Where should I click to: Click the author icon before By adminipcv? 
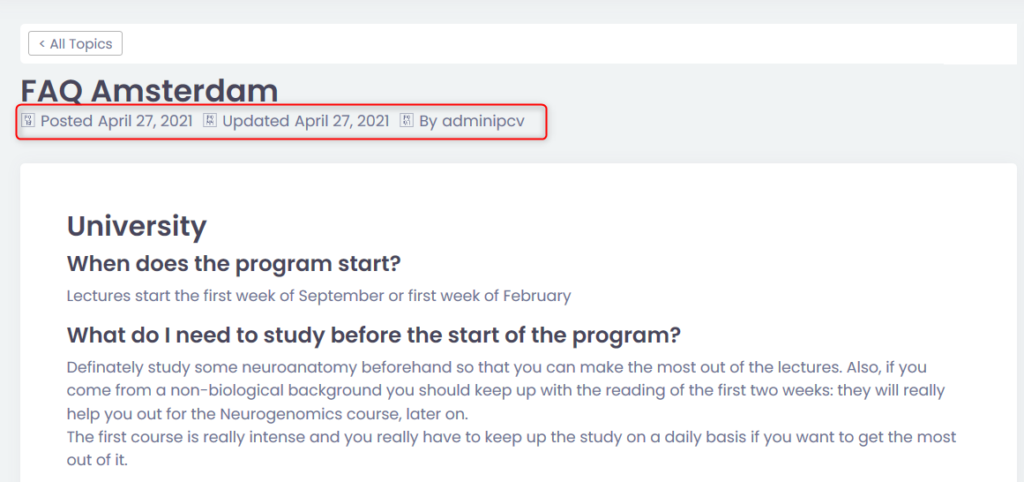(406, 120)
